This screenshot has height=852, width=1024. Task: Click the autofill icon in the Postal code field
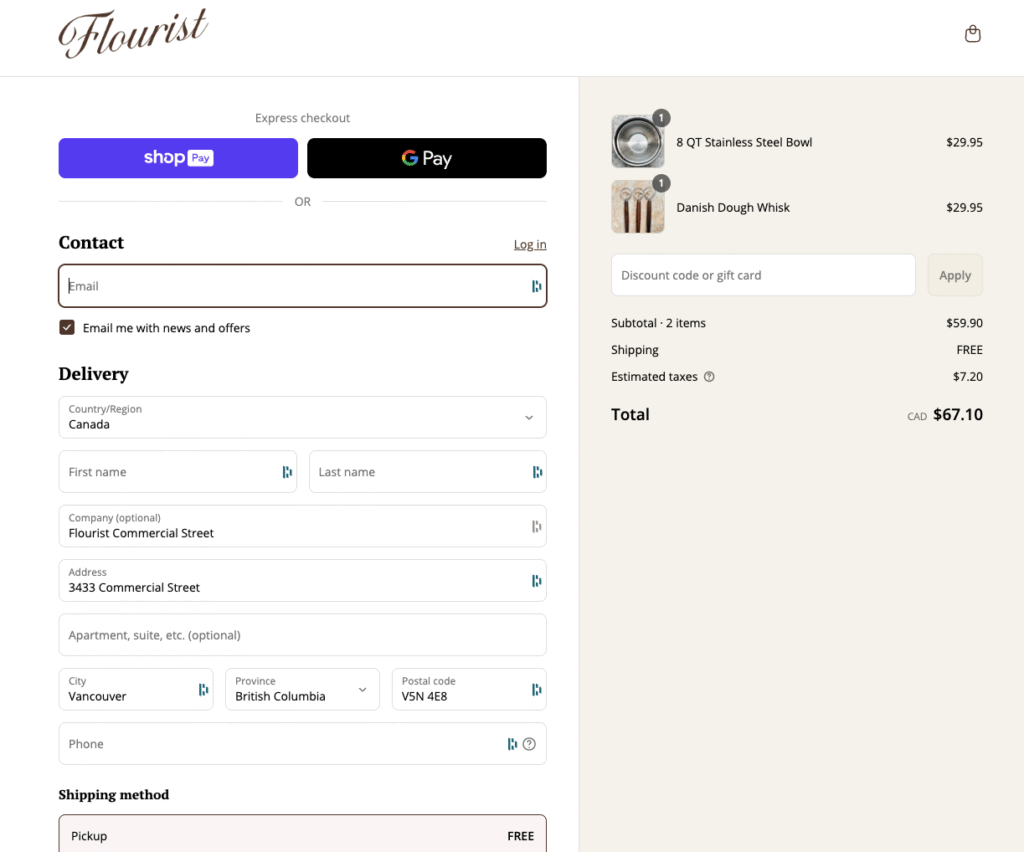click(536, 689)
